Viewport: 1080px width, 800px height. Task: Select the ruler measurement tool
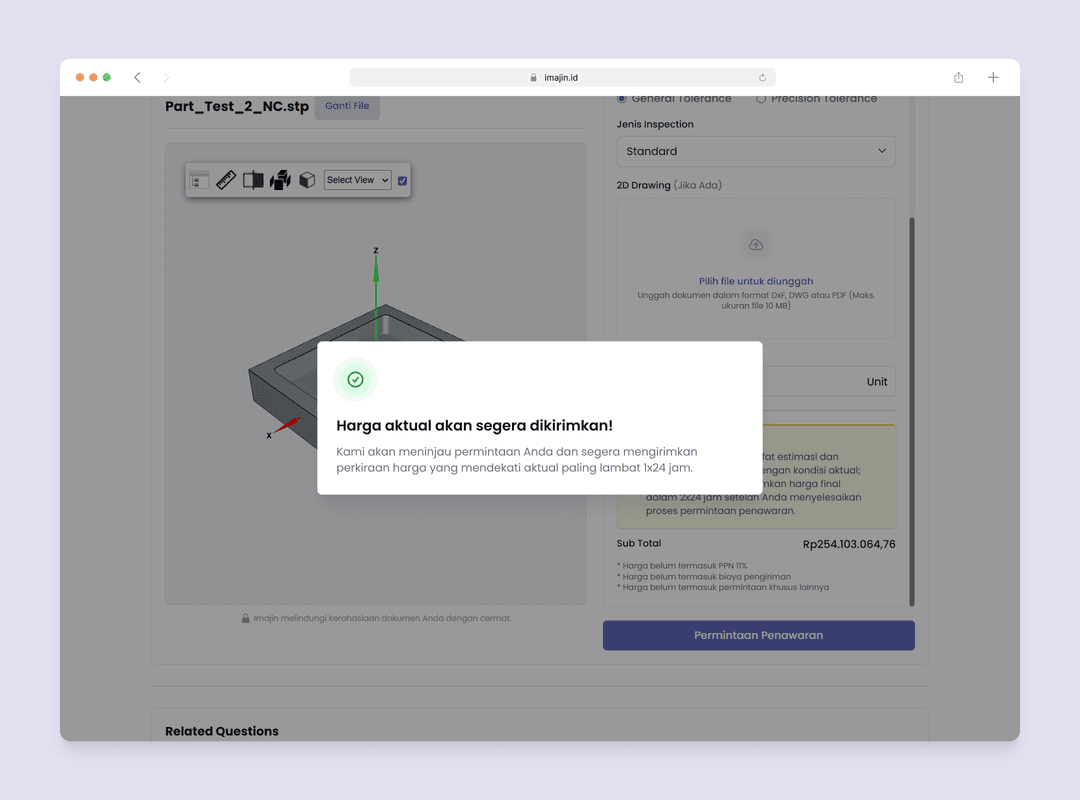click(x=226, y=180)
